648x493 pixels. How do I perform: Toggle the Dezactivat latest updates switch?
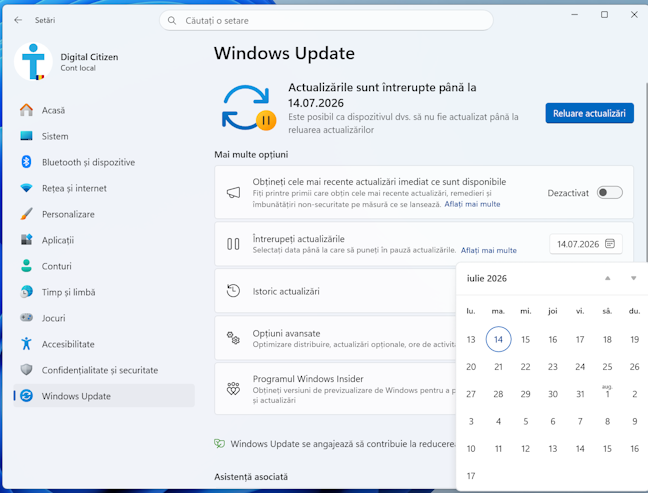(610, 193)
